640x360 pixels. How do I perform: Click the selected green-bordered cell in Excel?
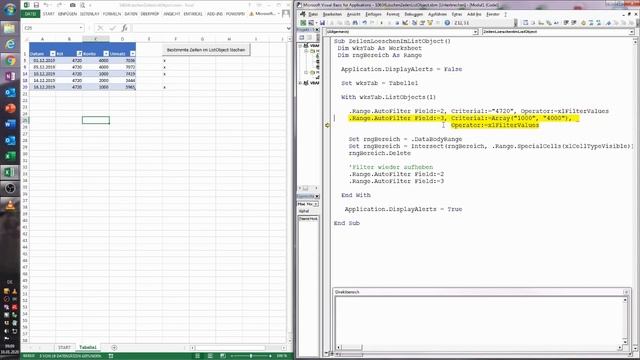pos(96,120)
